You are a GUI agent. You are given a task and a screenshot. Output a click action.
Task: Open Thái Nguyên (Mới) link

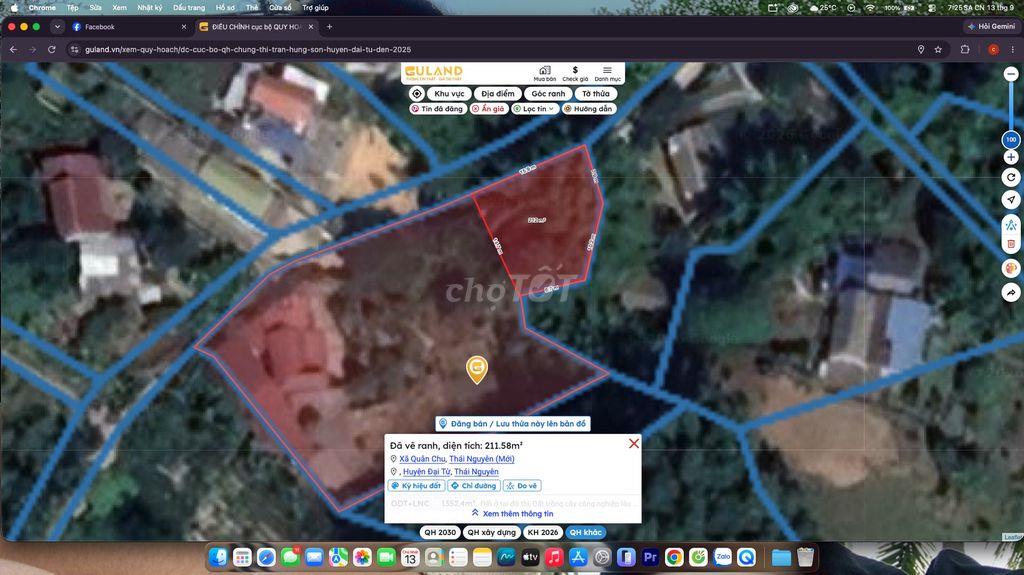tap(481, 459)
